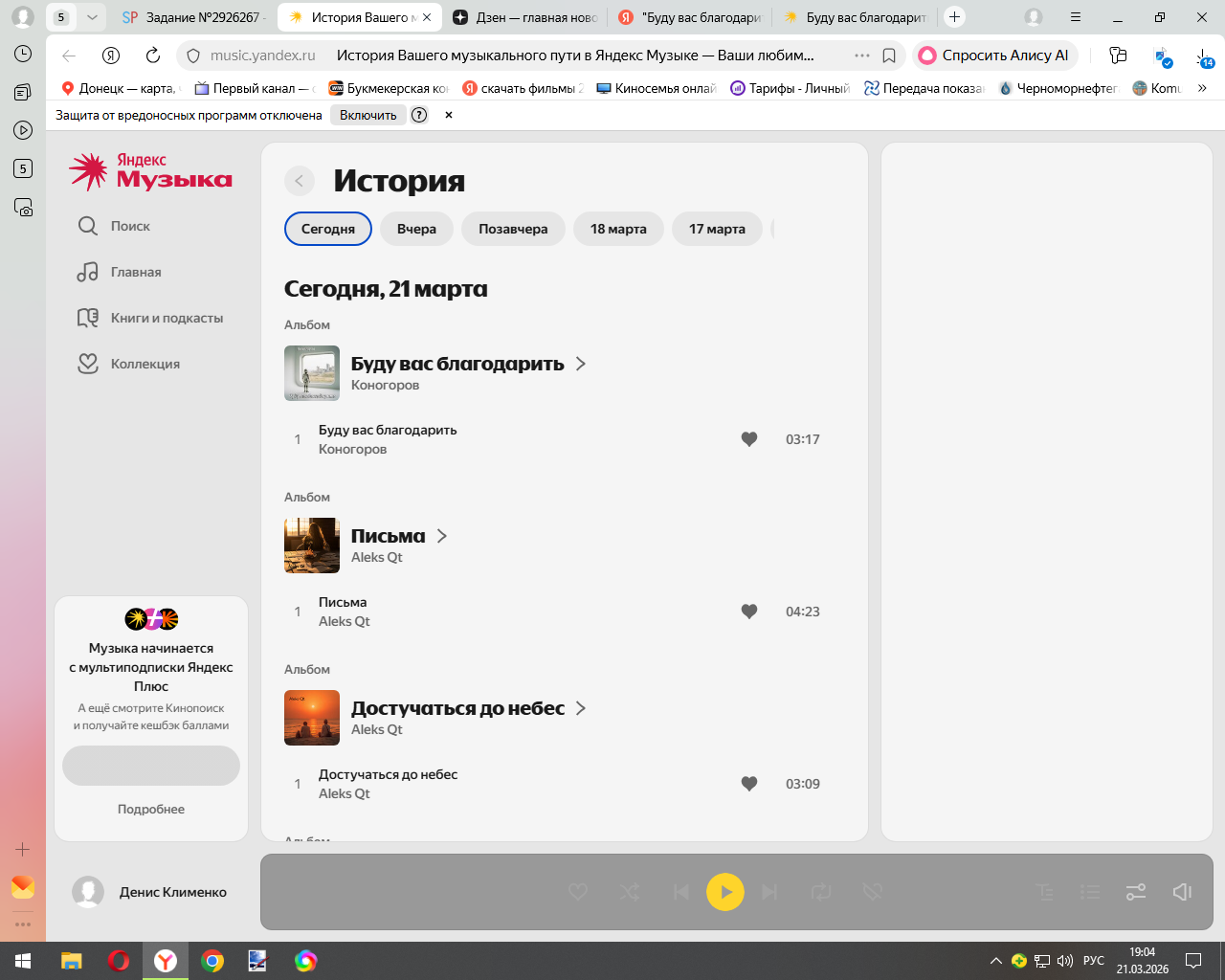This screenshot has width=1225, height=980.
Task: Select the track row title Письма
Action: [343, 602]
